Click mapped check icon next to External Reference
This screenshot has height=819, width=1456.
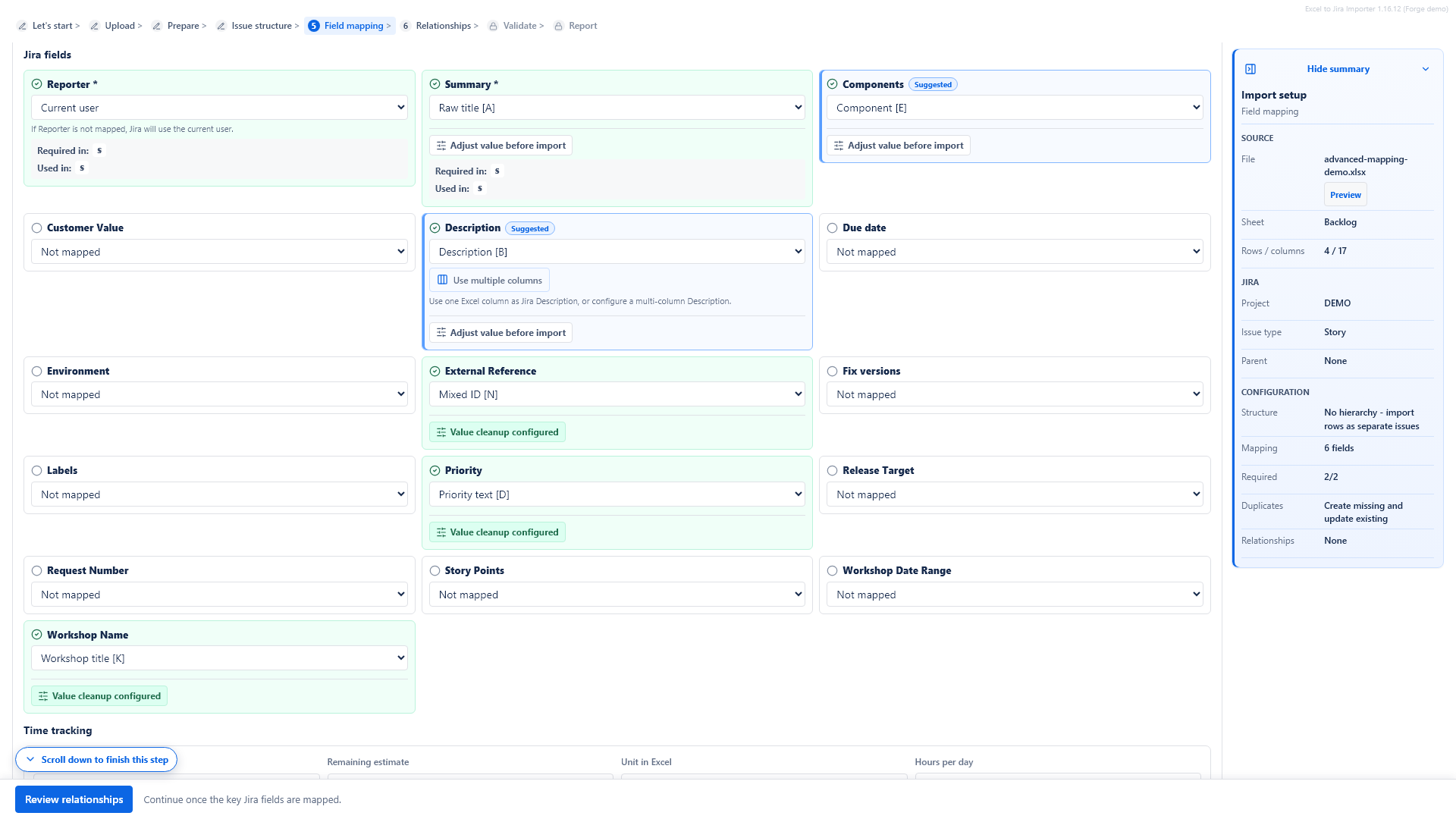(435, 371)
